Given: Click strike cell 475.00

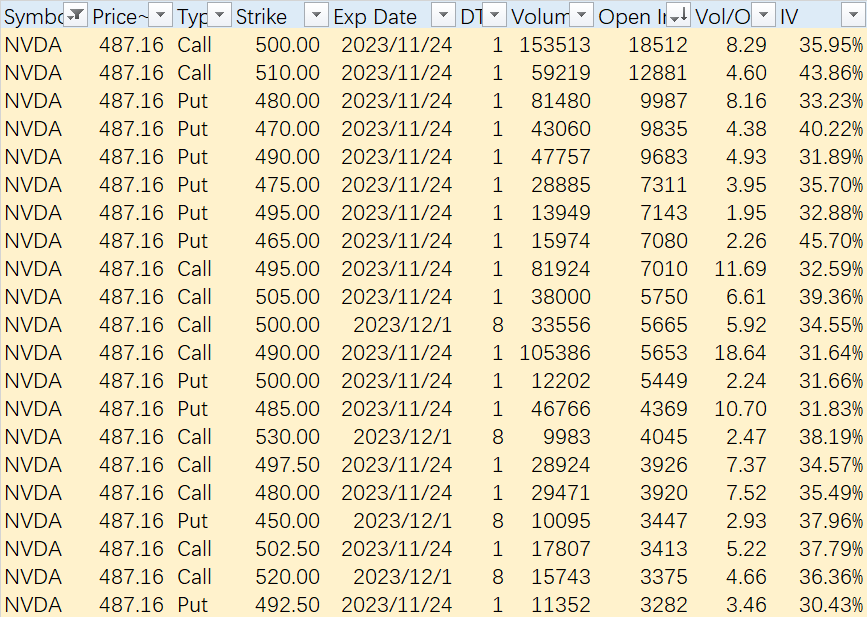Looking at the screenshot, I should (287, 185).
